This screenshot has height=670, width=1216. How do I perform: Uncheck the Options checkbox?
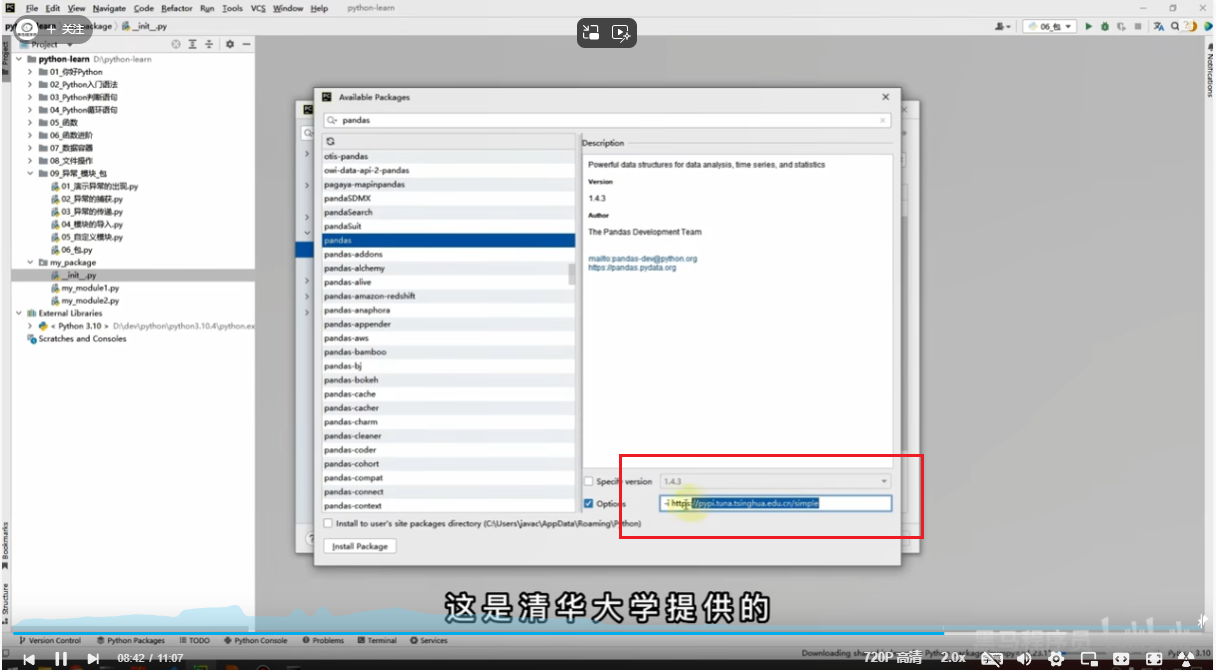588,503
